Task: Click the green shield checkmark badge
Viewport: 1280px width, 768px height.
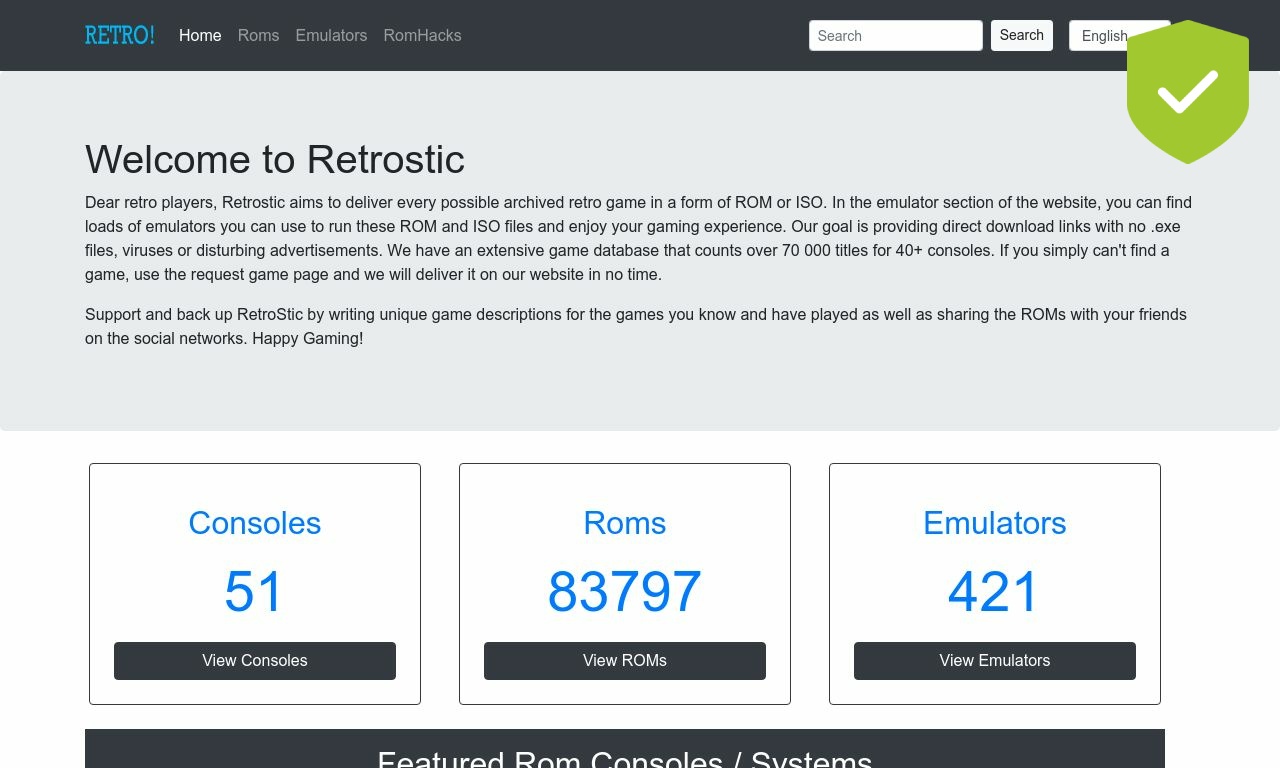Action: coord(1188,92)
